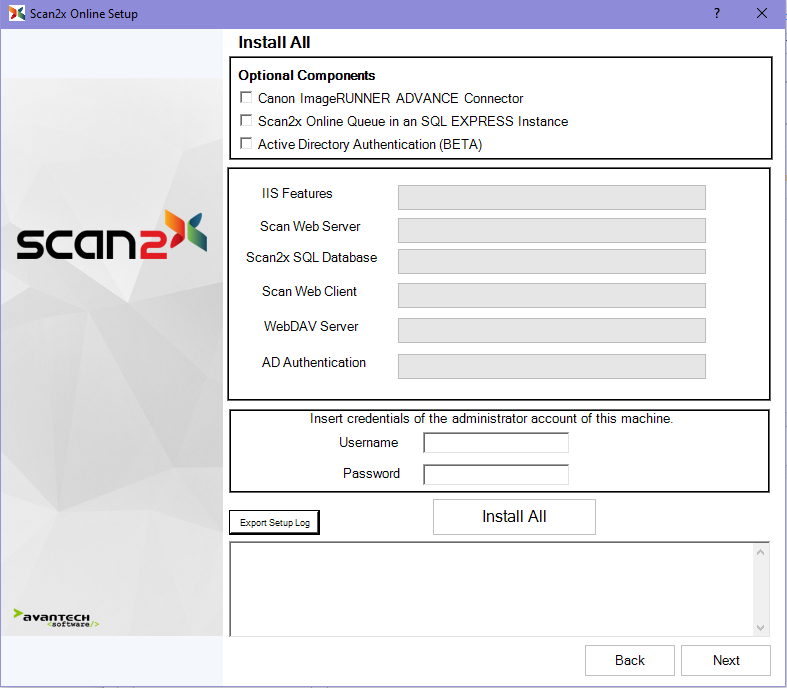This screenshot has height=688, width=787.
Task: Click the help question mark button
Action: click(x=717, y=14)
